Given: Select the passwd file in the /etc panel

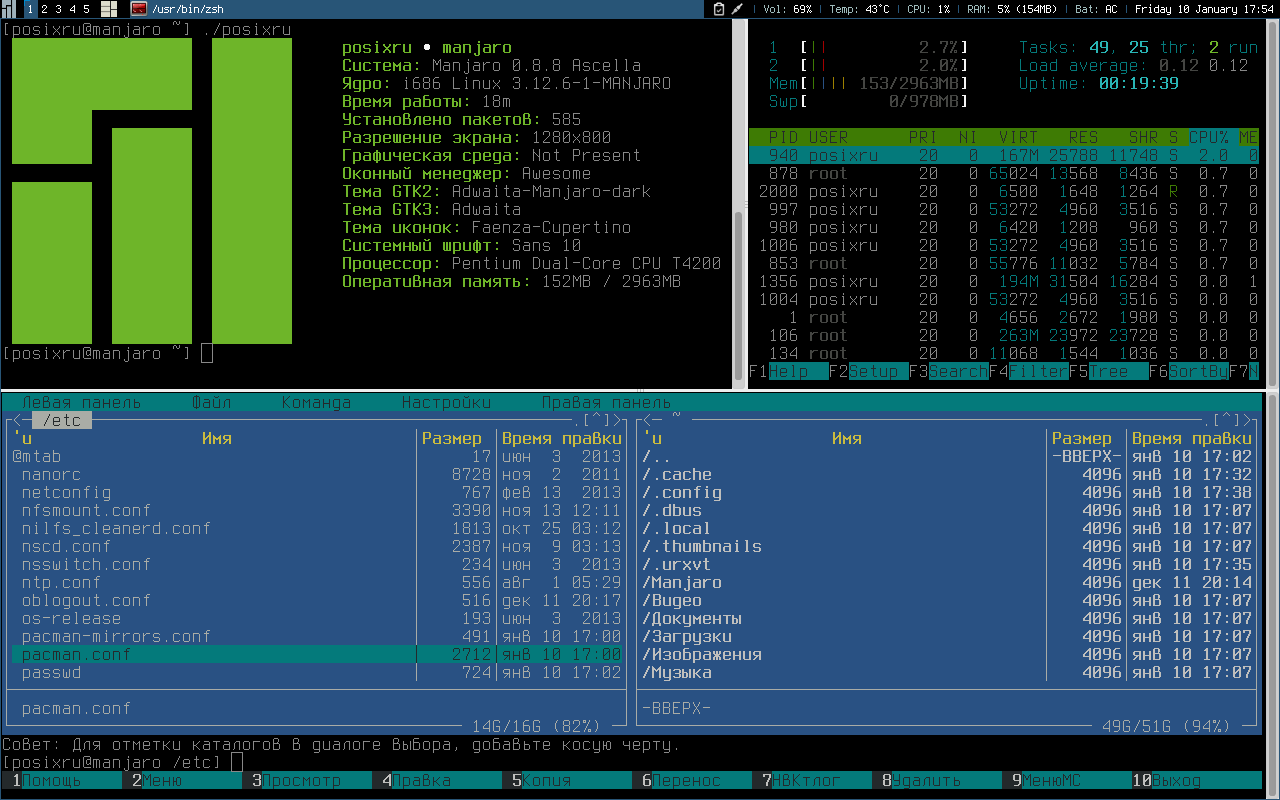Looking at the screenshot, I should pyautogui.click(x=316, y=673).
